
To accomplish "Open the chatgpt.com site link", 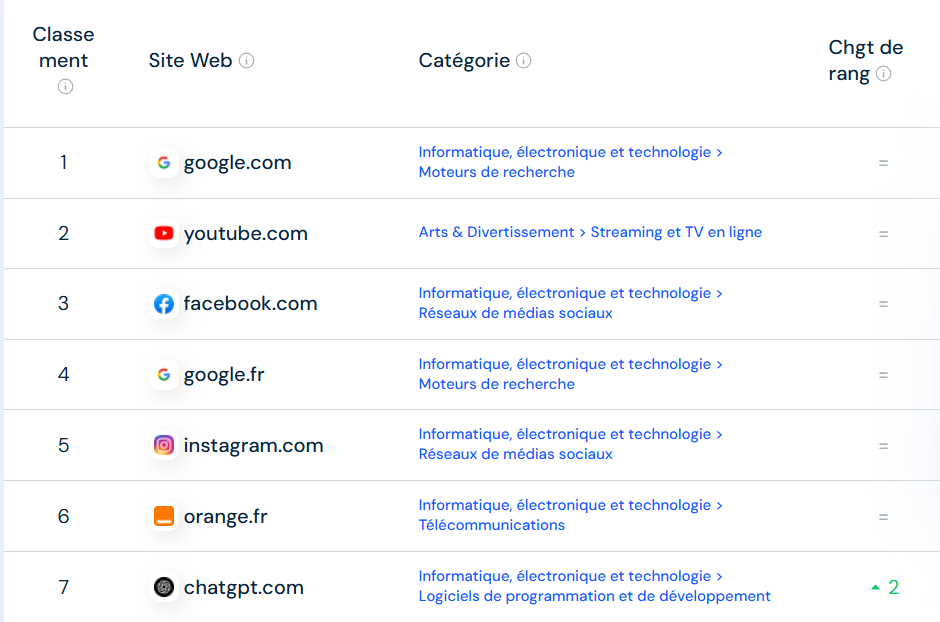I will [x=243, y=587].
